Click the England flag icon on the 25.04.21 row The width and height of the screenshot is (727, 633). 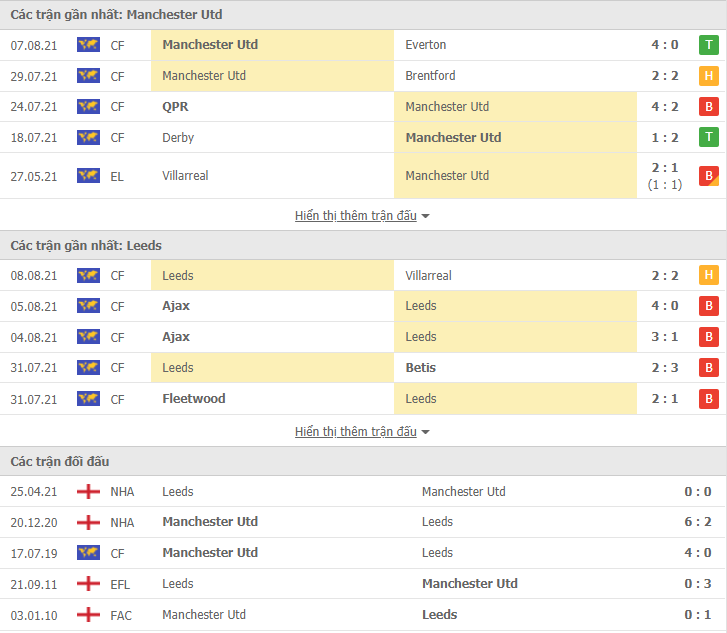pyautogui.click(x=88, y=492)
